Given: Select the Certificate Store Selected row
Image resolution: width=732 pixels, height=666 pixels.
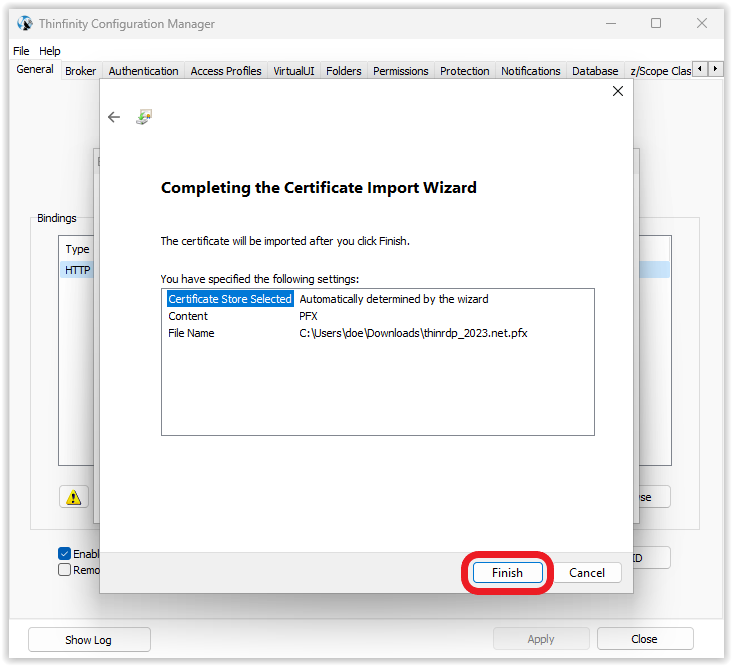Looking at the screenshot, I should point(230,299).
